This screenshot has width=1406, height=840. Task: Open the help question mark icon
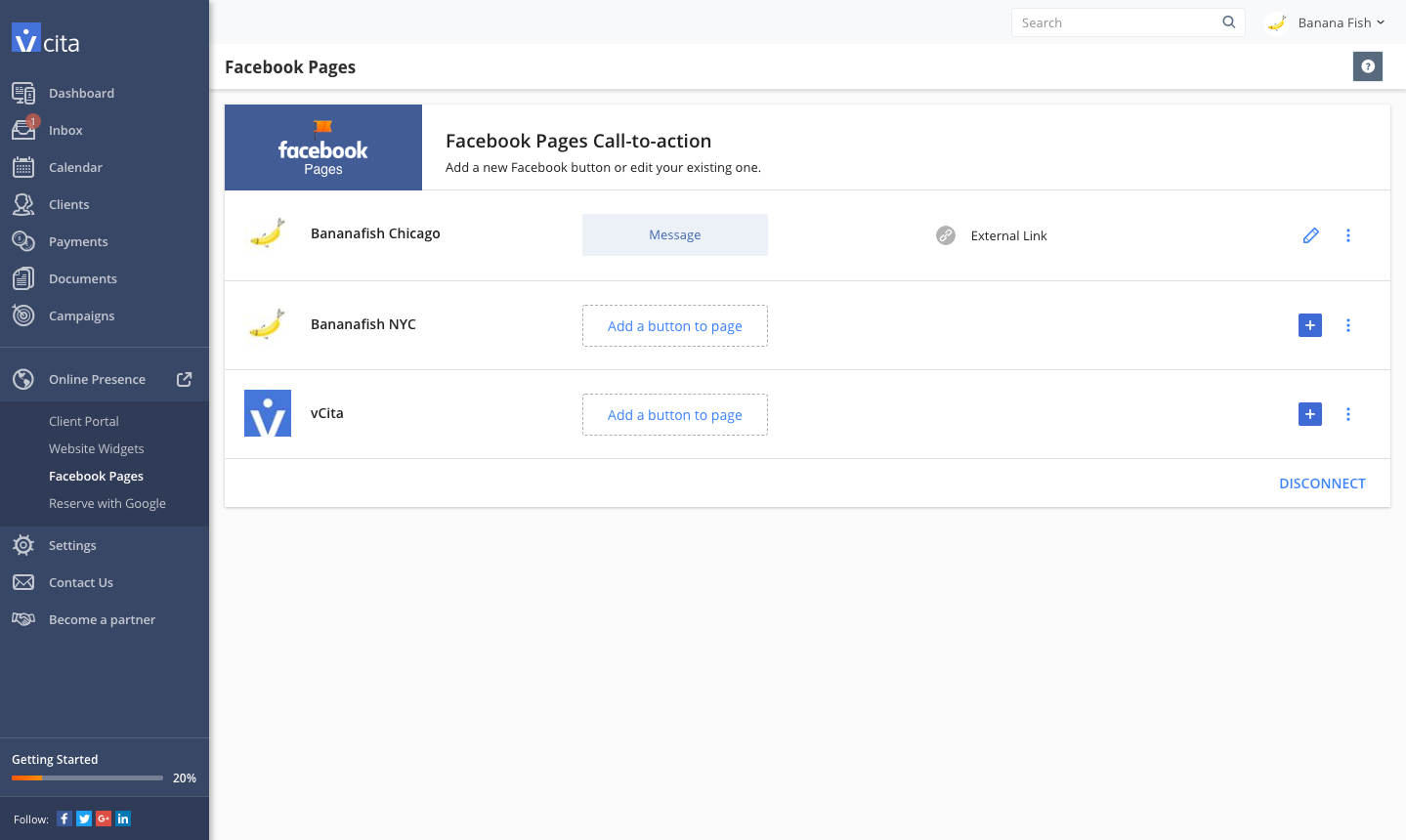(x=1368, y=66)
